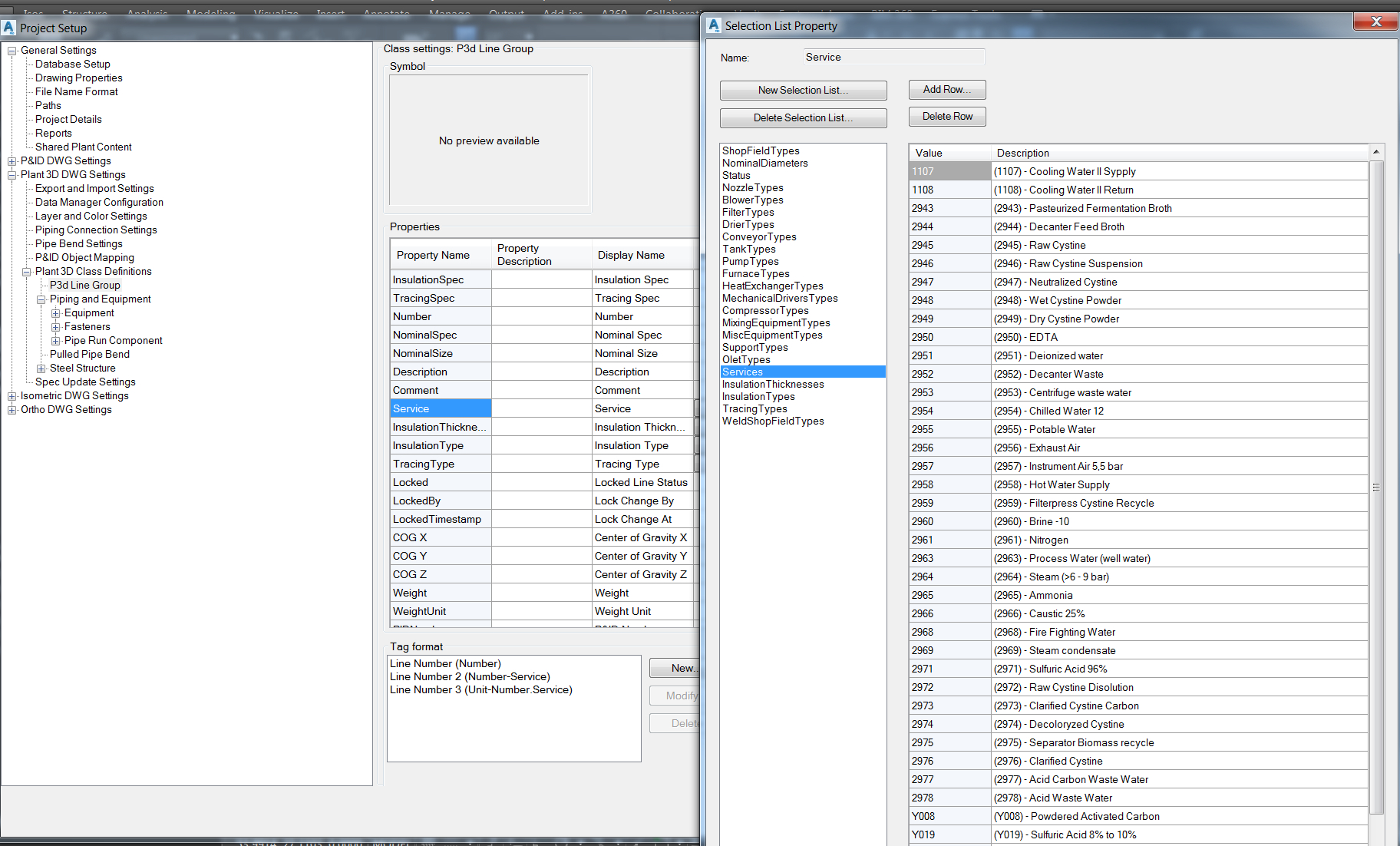The width and height of the screenshot is (1400, 846).
Task: Click the Potable Water description cell
Action: pos(1180,430)
